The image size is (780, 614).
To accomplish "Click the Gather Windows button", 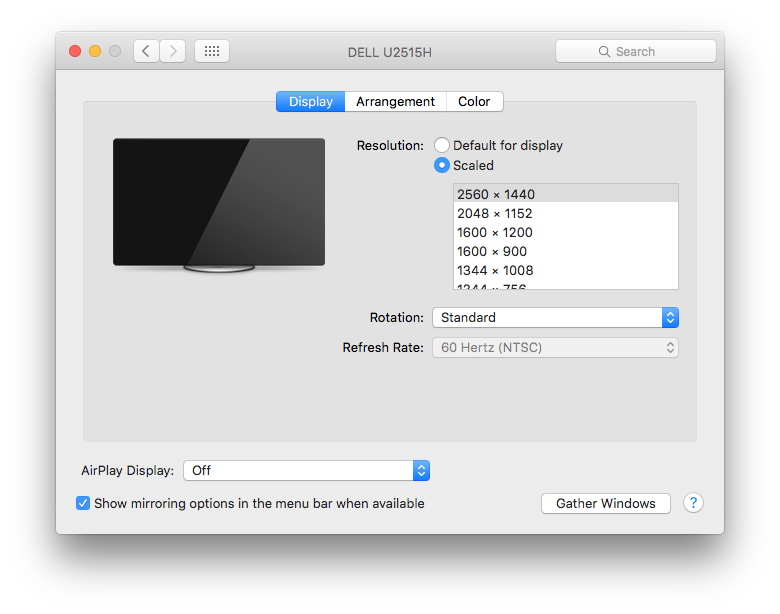I will [x=605, y=504].
